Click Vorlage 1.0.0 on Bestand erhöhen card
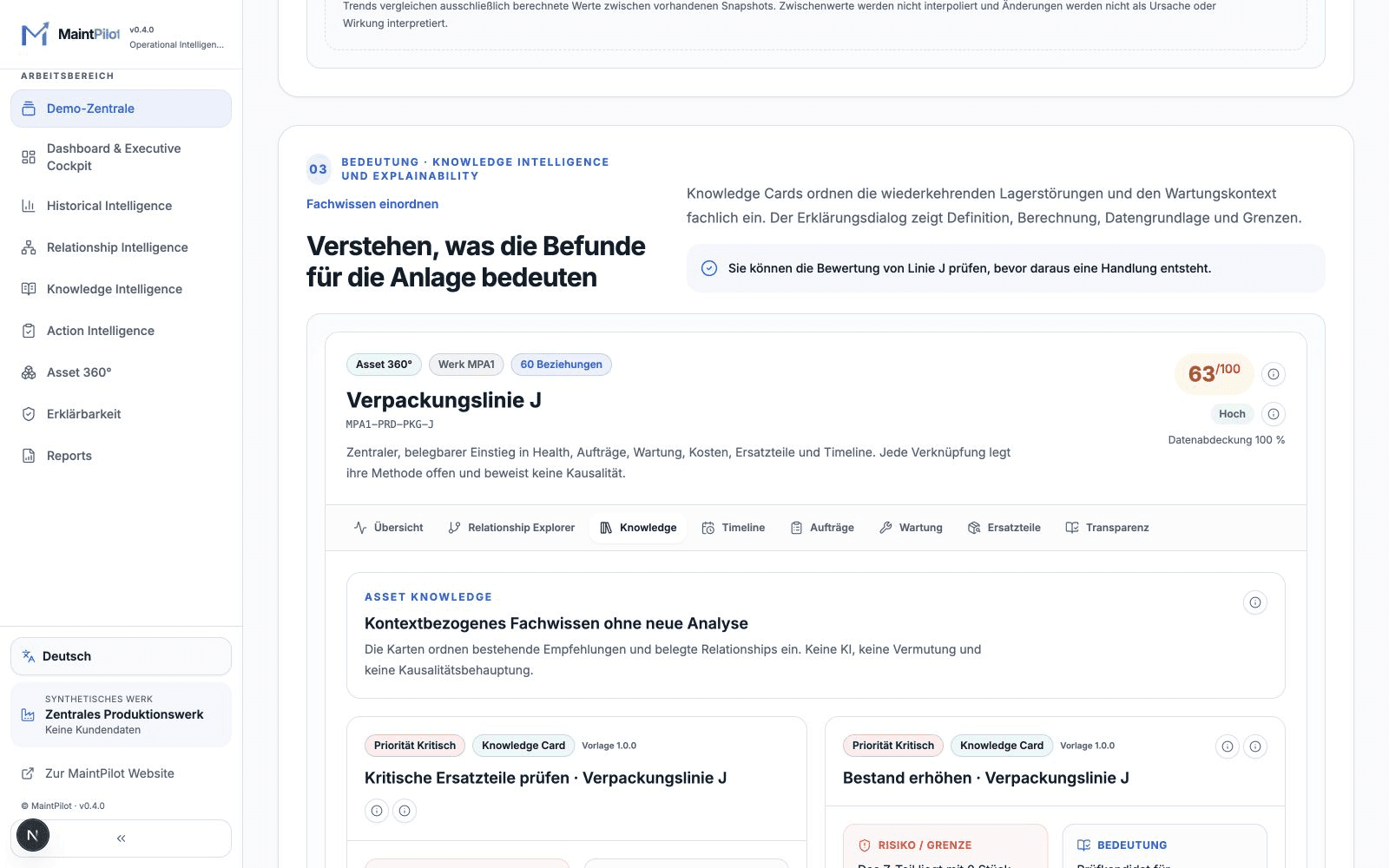 click(x=1087, y=746)
